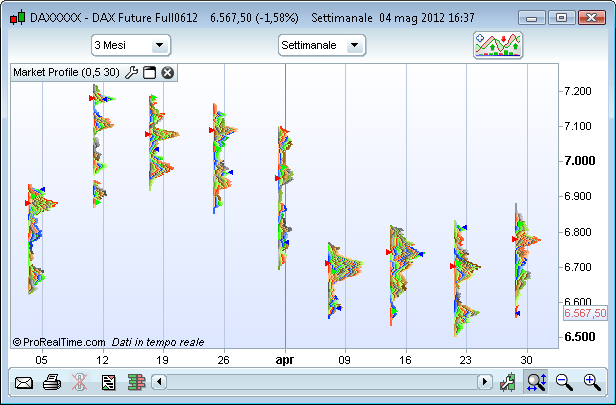Click the 'apr' date axis label
This screenshot has width=616, height=405.
pos(285,360)
